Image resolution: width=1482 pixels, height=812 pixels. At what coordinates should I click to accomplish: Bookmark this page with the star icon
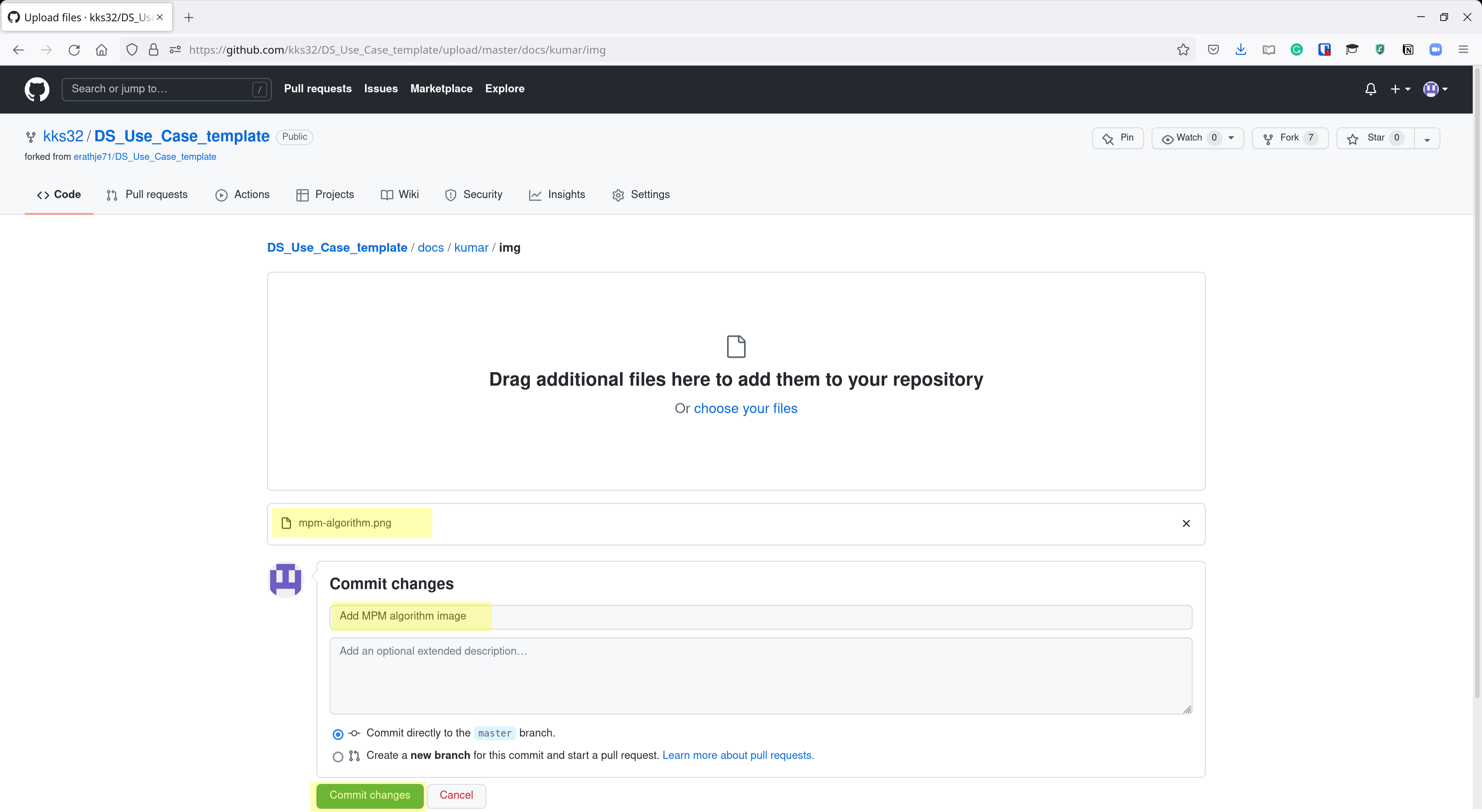1182,50
